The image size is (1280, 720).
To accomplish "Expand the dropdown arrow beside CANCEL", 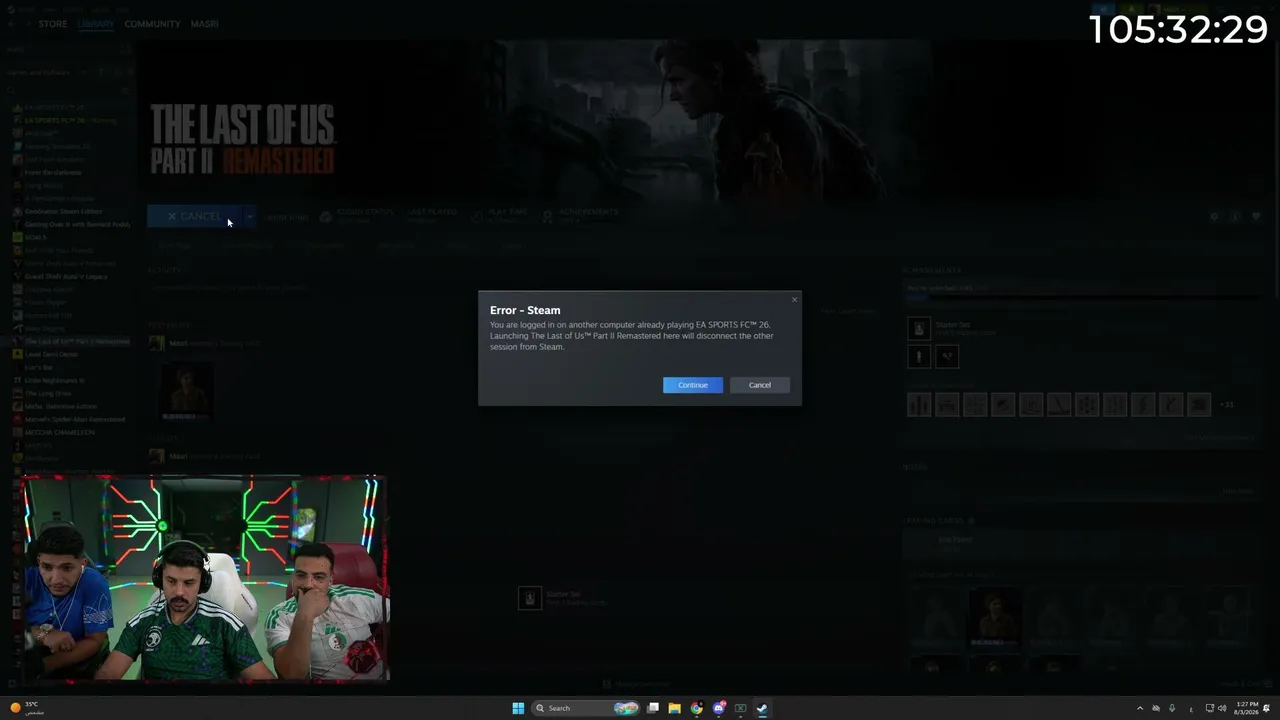I will click(x=249, y=216).
